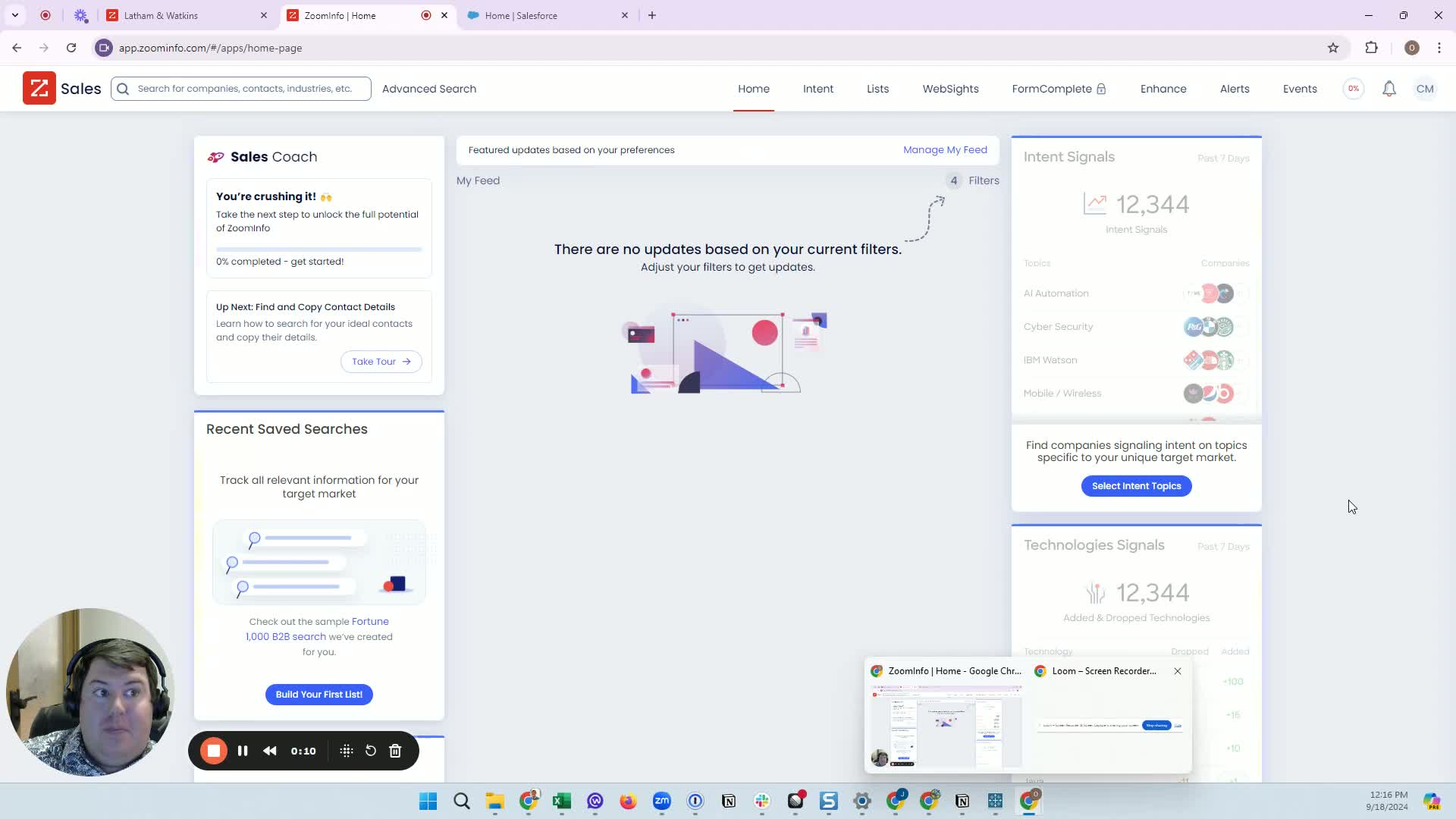
Task: Click the Loom rewind icon
Action: (x=270, y=751)
